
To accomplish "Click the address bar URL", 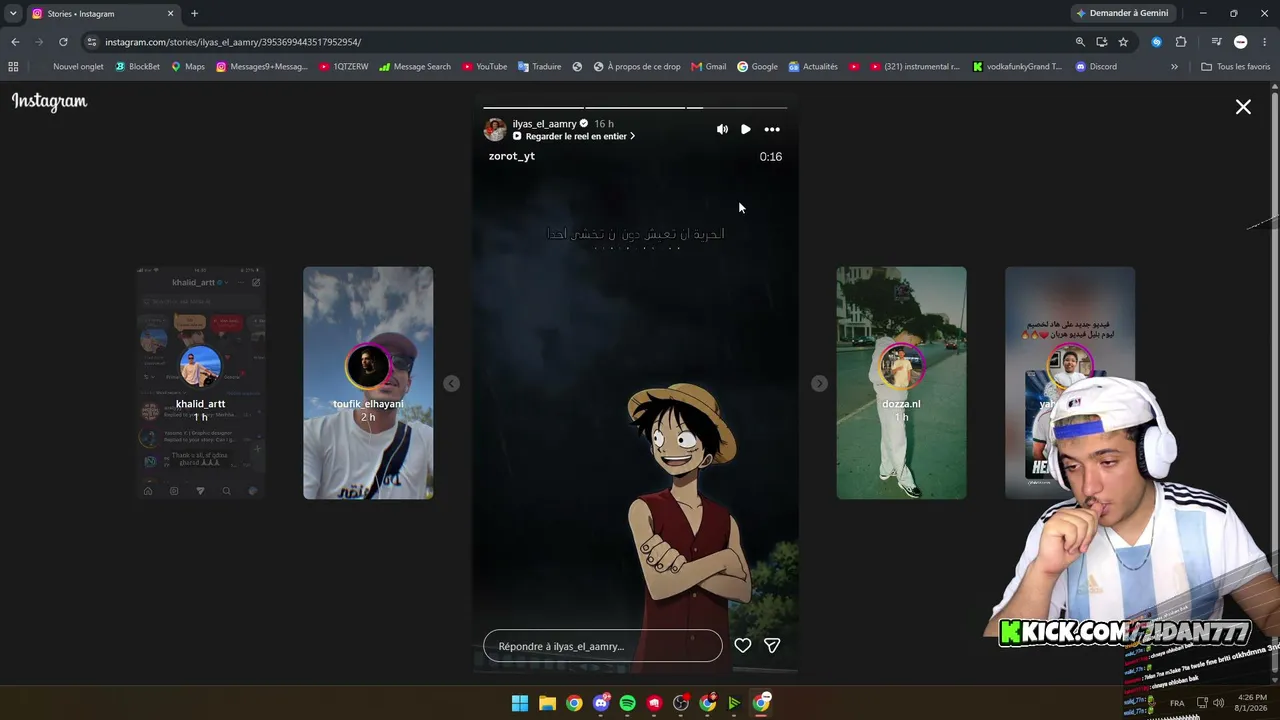I will (233, 42).
